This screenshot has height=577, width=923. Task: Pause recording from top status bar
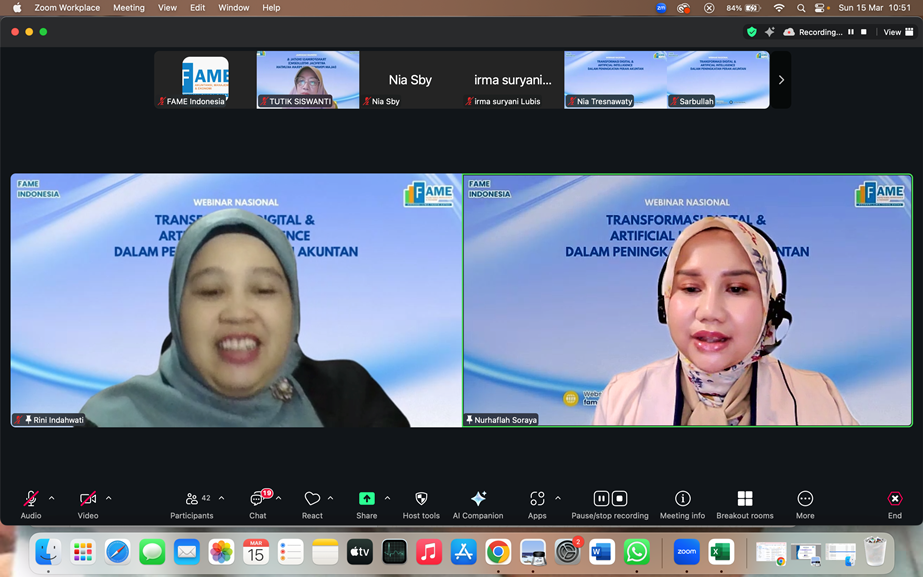point(851,32)
